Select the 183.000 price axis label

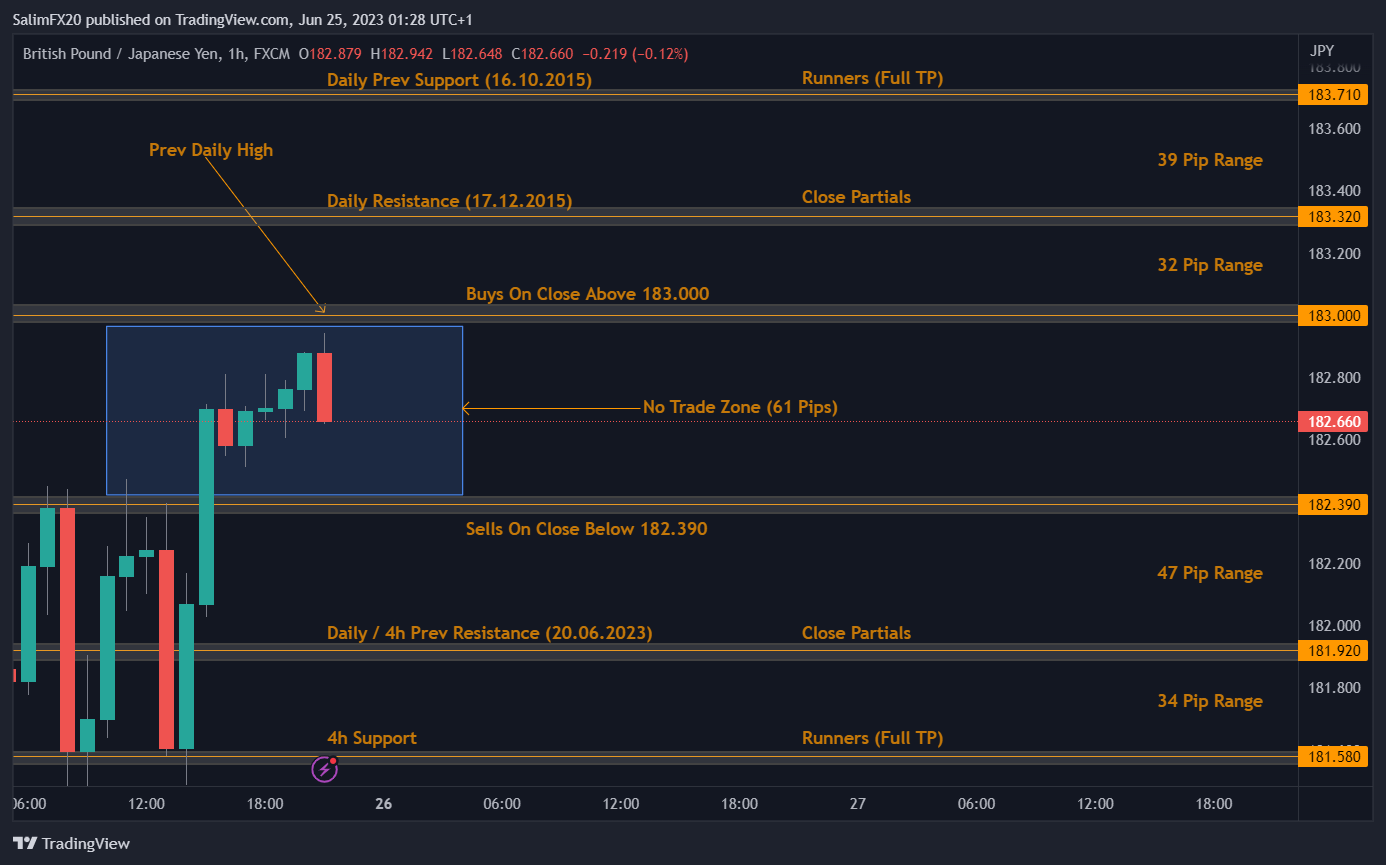[1331, 316]
